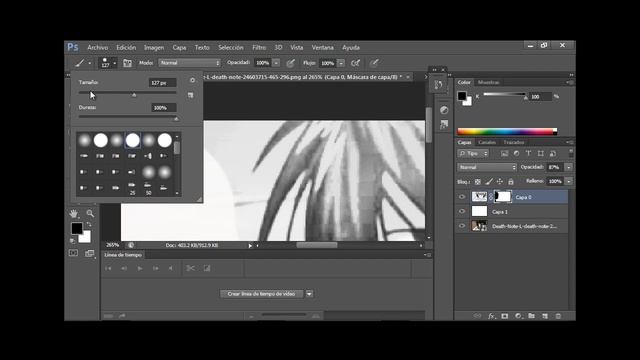Open arrow beside Crear línea de tiempo
The height and width of the screenshot is (360, 640).
click(309, 294)
